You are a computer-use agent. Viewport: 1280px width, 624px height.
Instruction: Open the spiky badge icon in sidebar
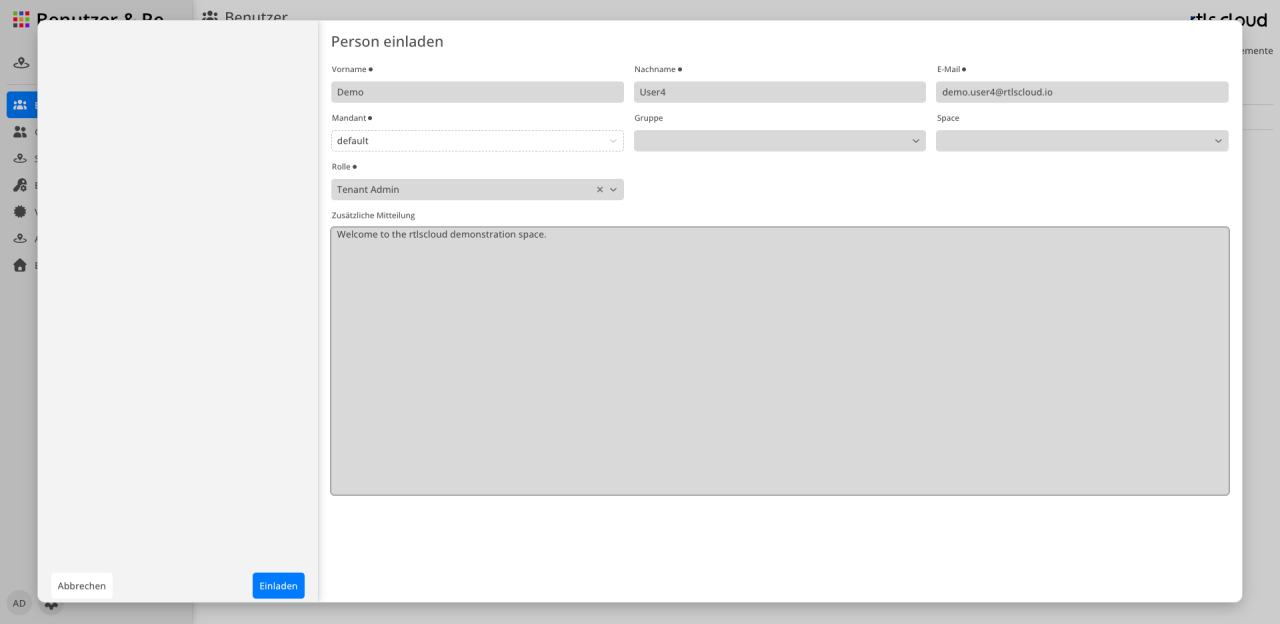tap(20, 212)
